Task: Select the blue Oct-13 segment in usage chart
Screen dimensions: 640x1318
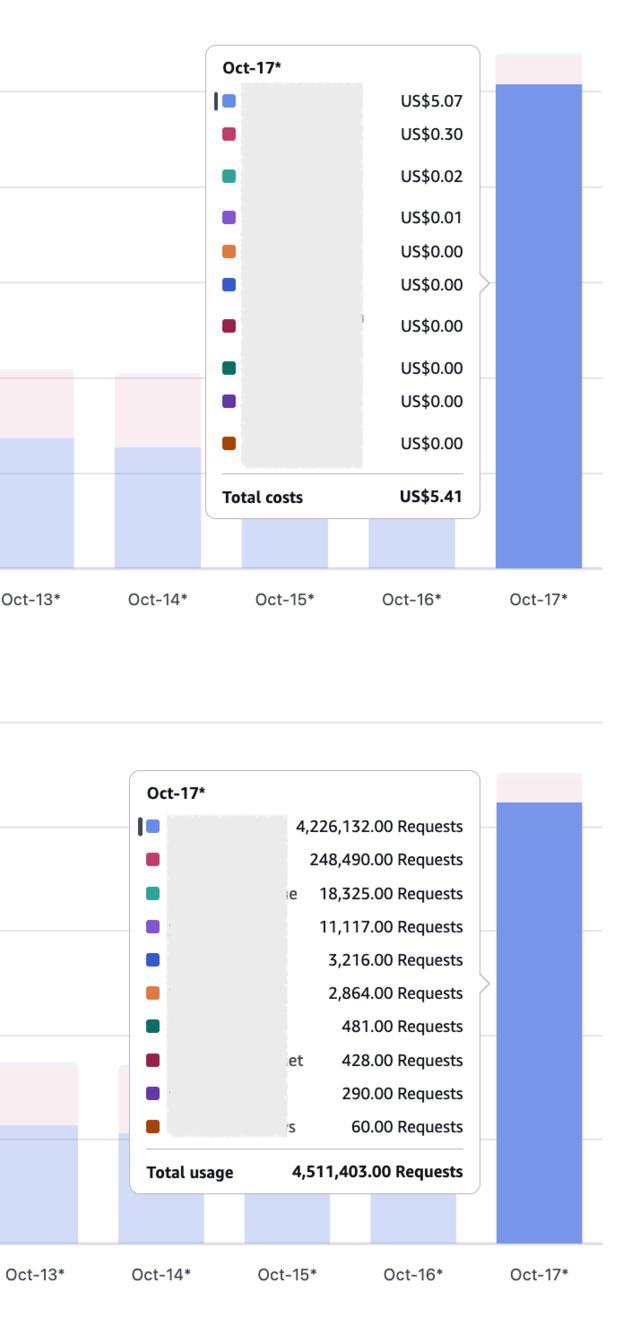Action: click(39, 1184)
